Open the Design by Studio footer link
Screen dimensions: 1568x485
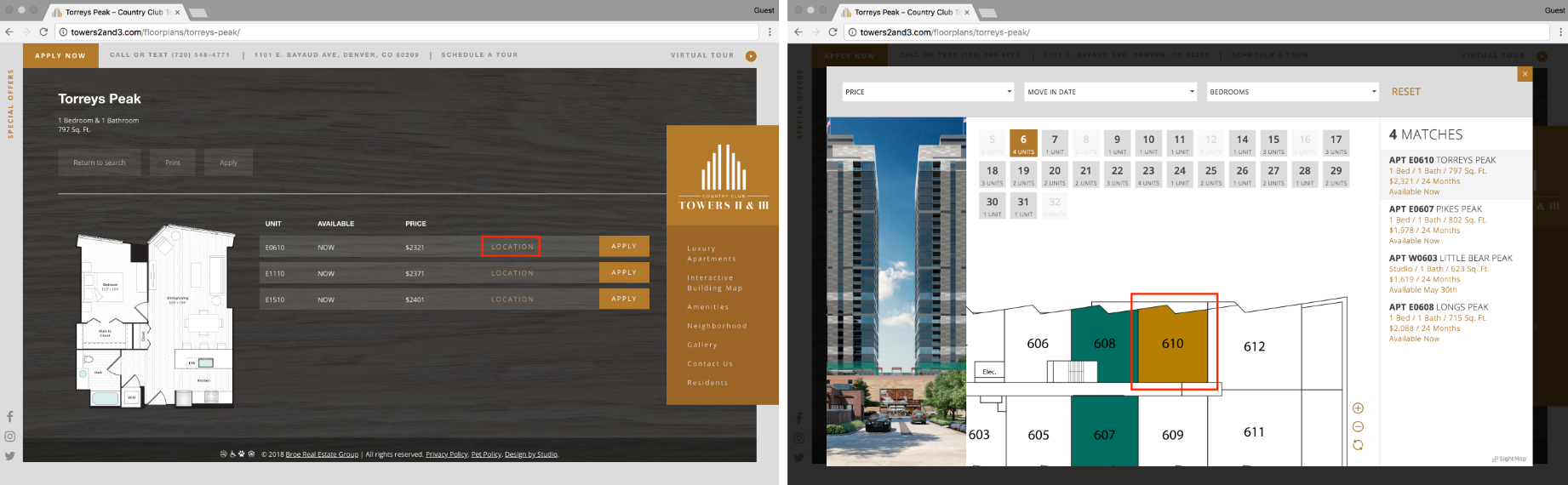click(x=532, y=454)
